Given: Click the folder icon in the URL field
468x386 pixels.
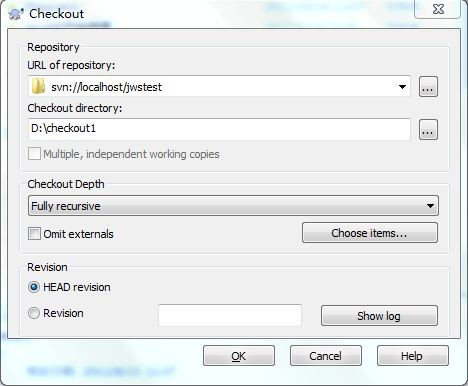Looking at the screenshot, I should tap(38, 86).
